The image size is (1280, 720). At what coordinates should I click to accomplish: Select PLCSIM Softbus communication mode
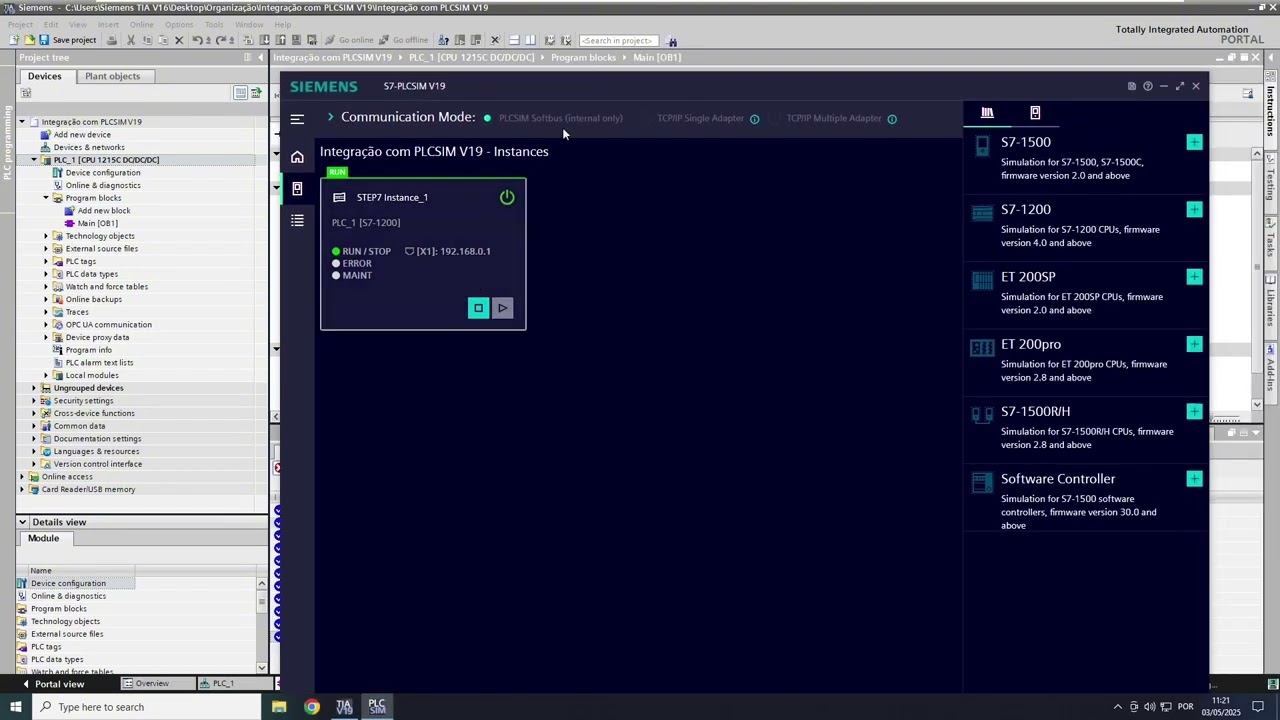560,118
